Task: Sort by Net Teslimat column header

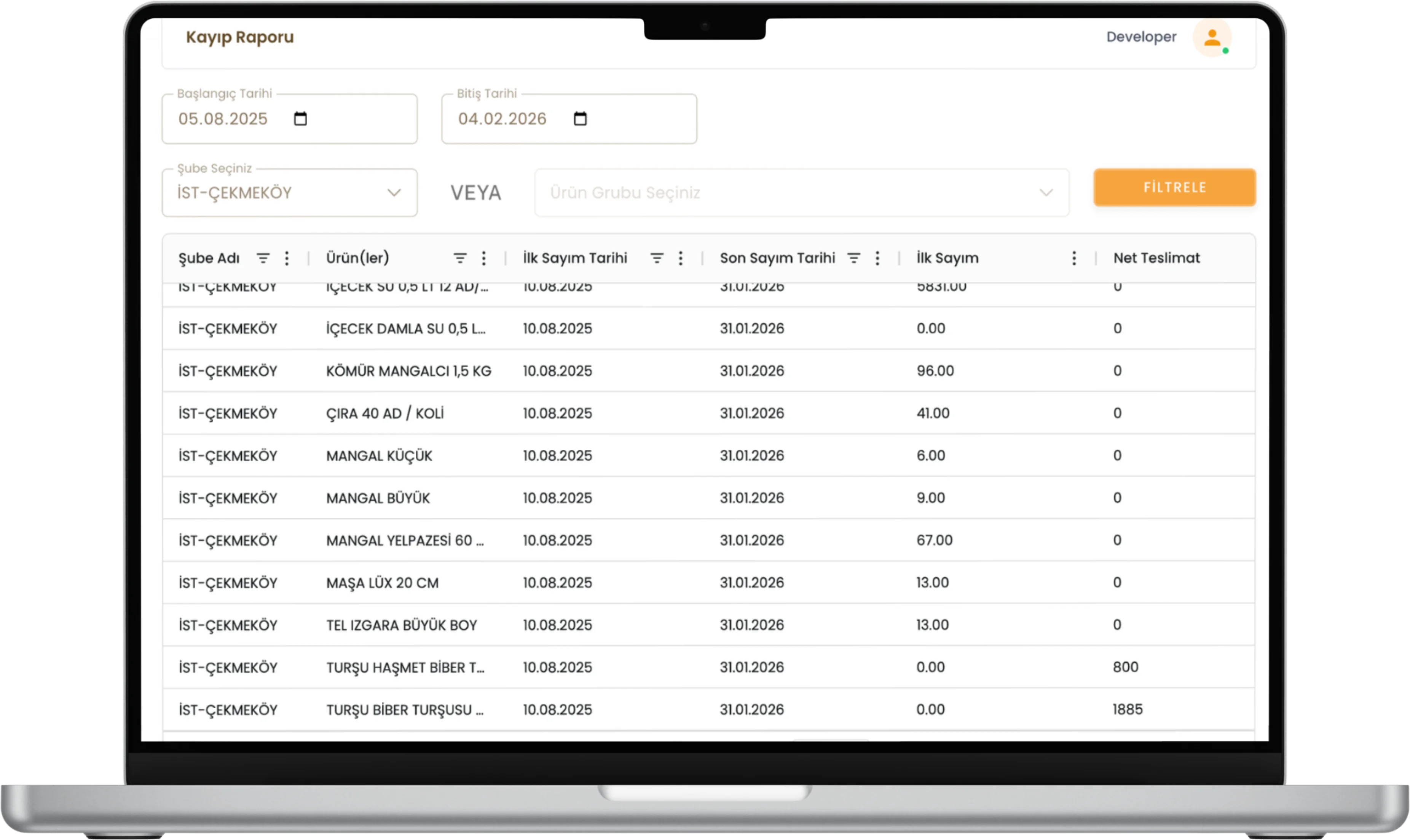Action: 1156,258
